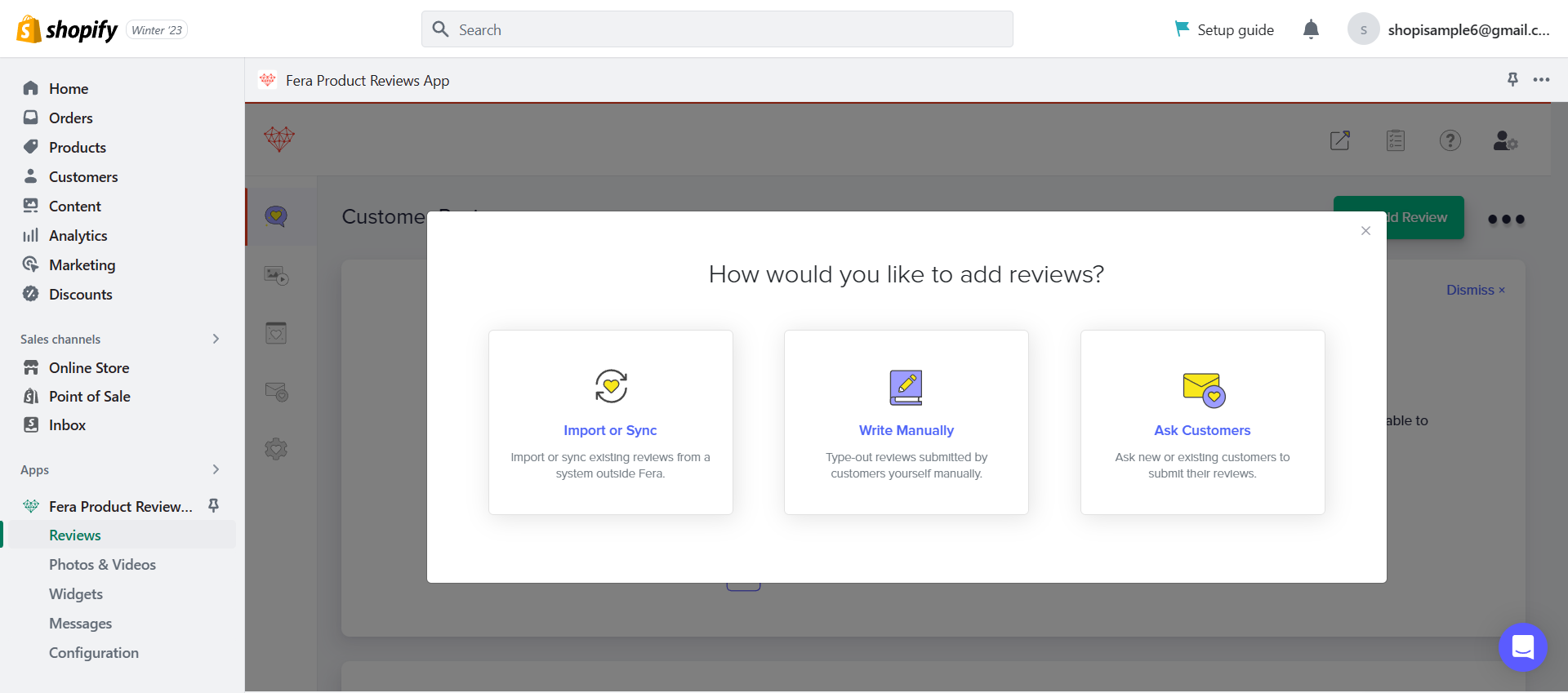Expand the Sales channels chevron

coord(216,339)
